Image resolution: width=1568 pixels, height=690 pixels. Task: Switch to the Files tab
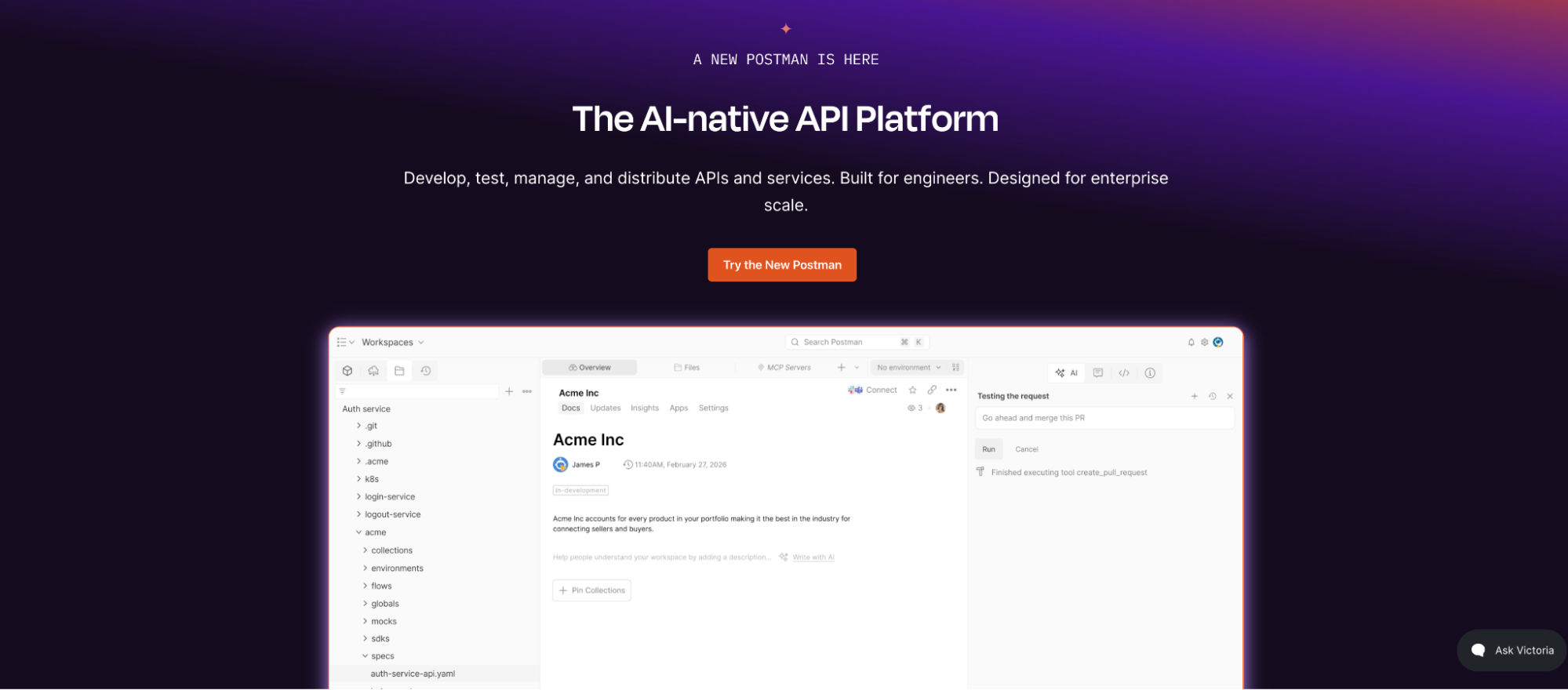point(686,367)
